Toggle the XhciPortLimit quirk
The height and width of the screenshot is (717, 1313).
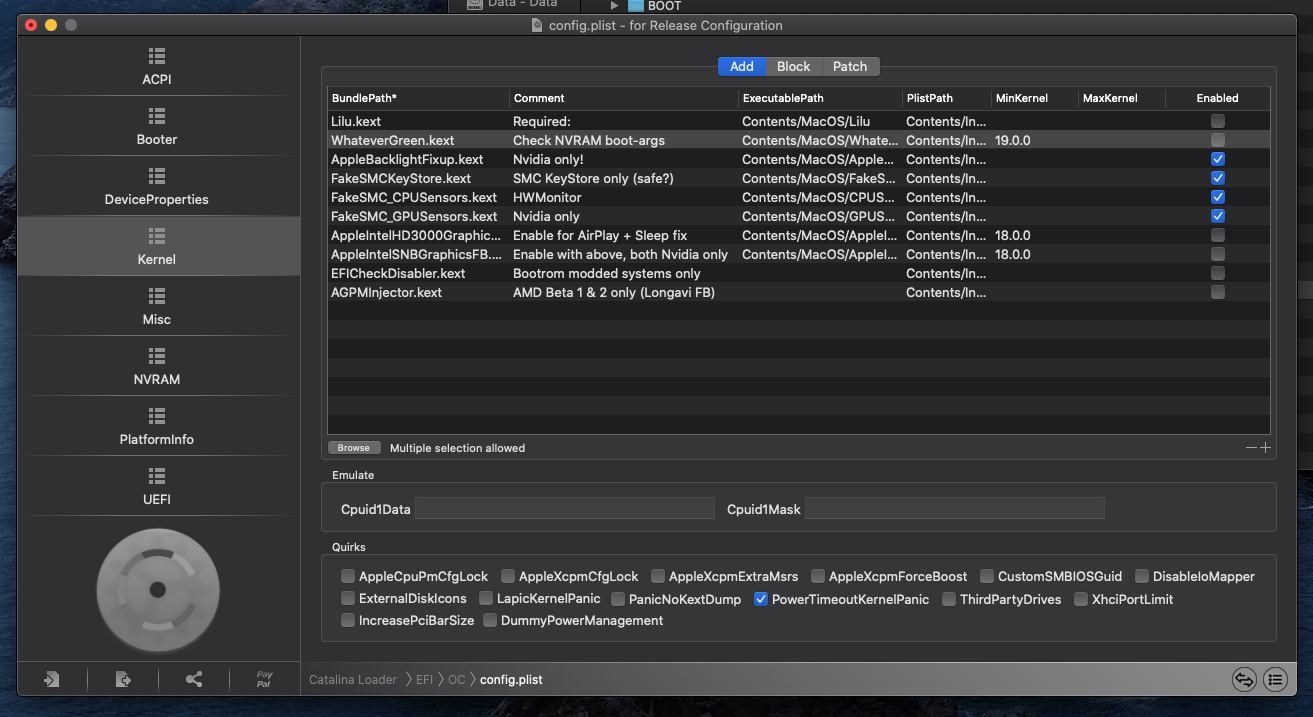pos(1081,599)
